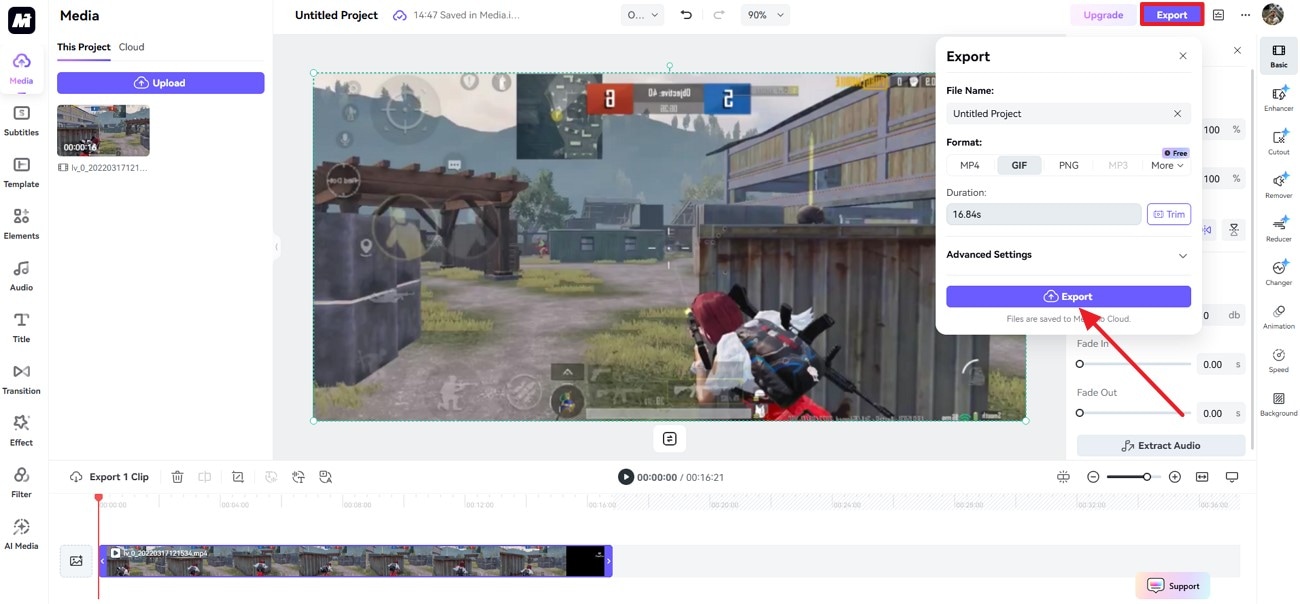The width and height of the screenshot is (1300, 604).
Task: Open the Template panel
Action: click(21, 172)
